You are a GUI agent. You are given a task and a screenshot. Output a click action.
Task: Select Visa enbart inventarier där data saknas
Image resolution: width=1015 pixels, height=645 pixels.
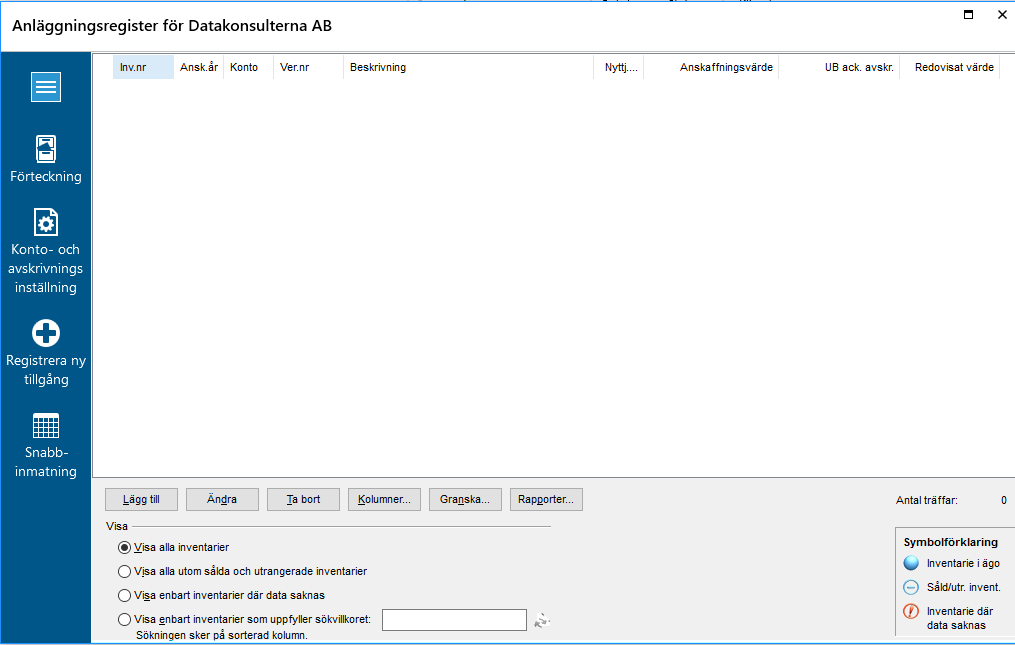124,595
